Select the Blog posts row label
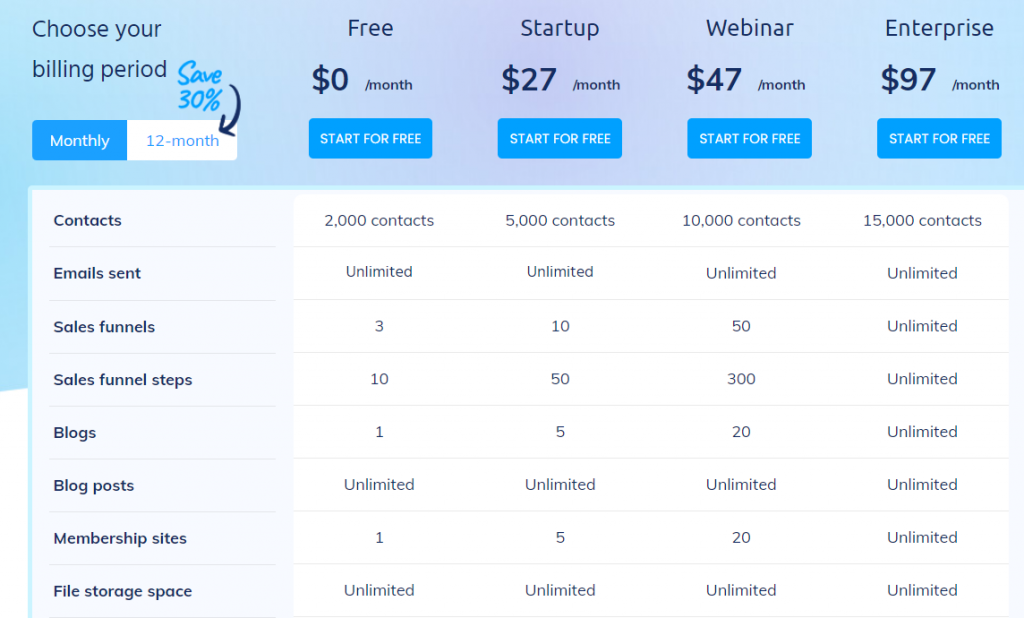 pos(94,485)
